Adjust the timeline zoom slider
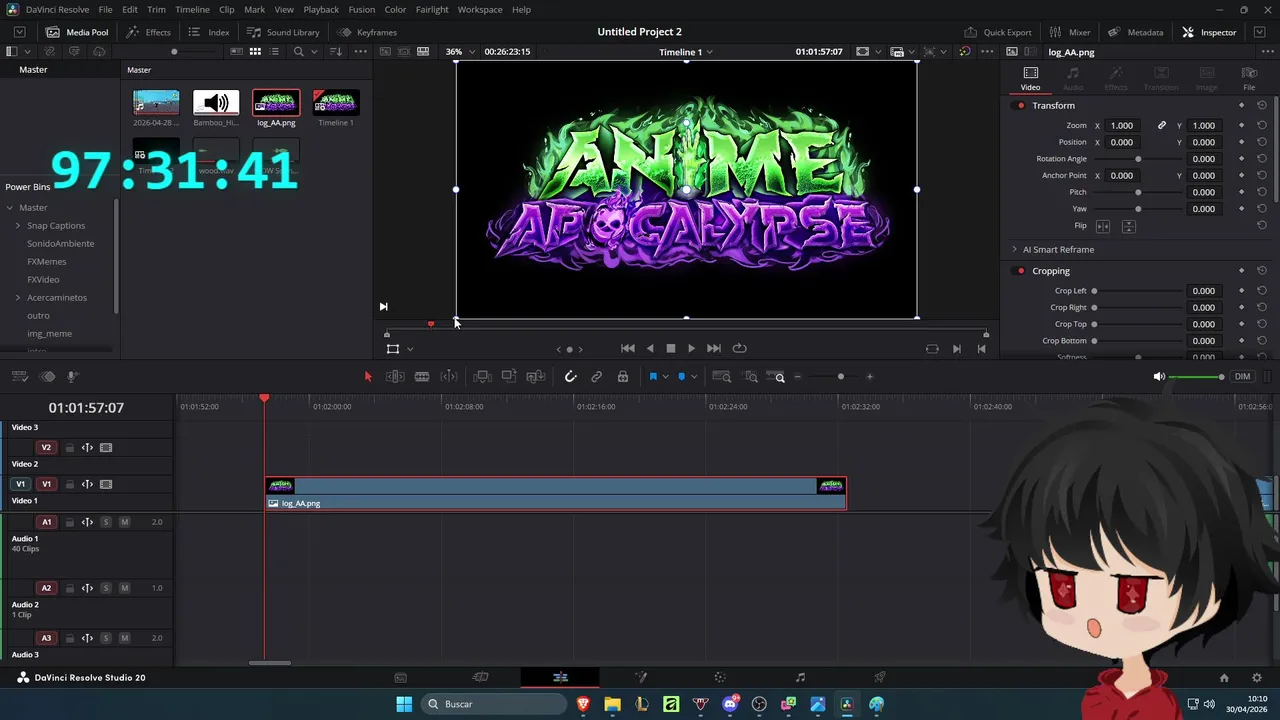 [840, 377]
